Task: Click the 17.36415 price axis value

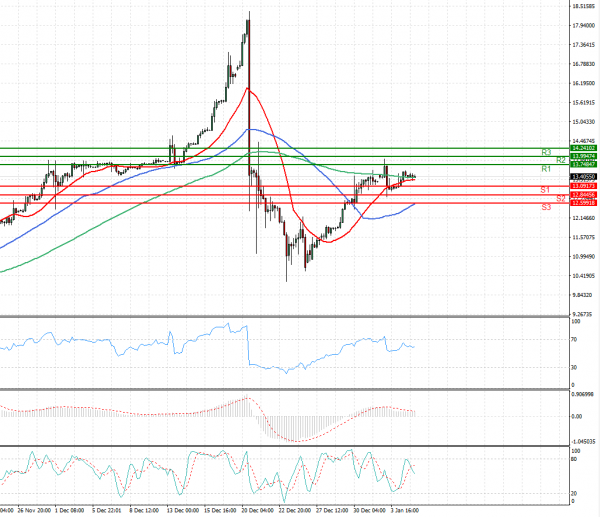Action: click(584, 45)
